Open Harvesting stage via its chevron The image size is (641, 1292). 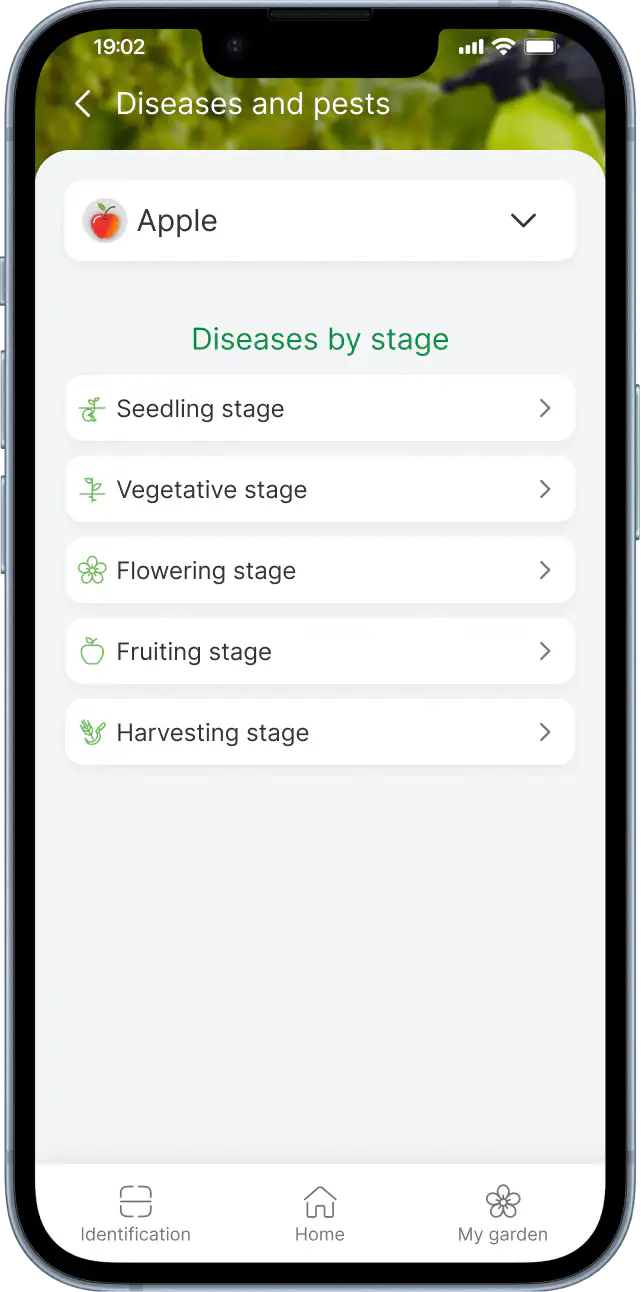coord(545,732)
